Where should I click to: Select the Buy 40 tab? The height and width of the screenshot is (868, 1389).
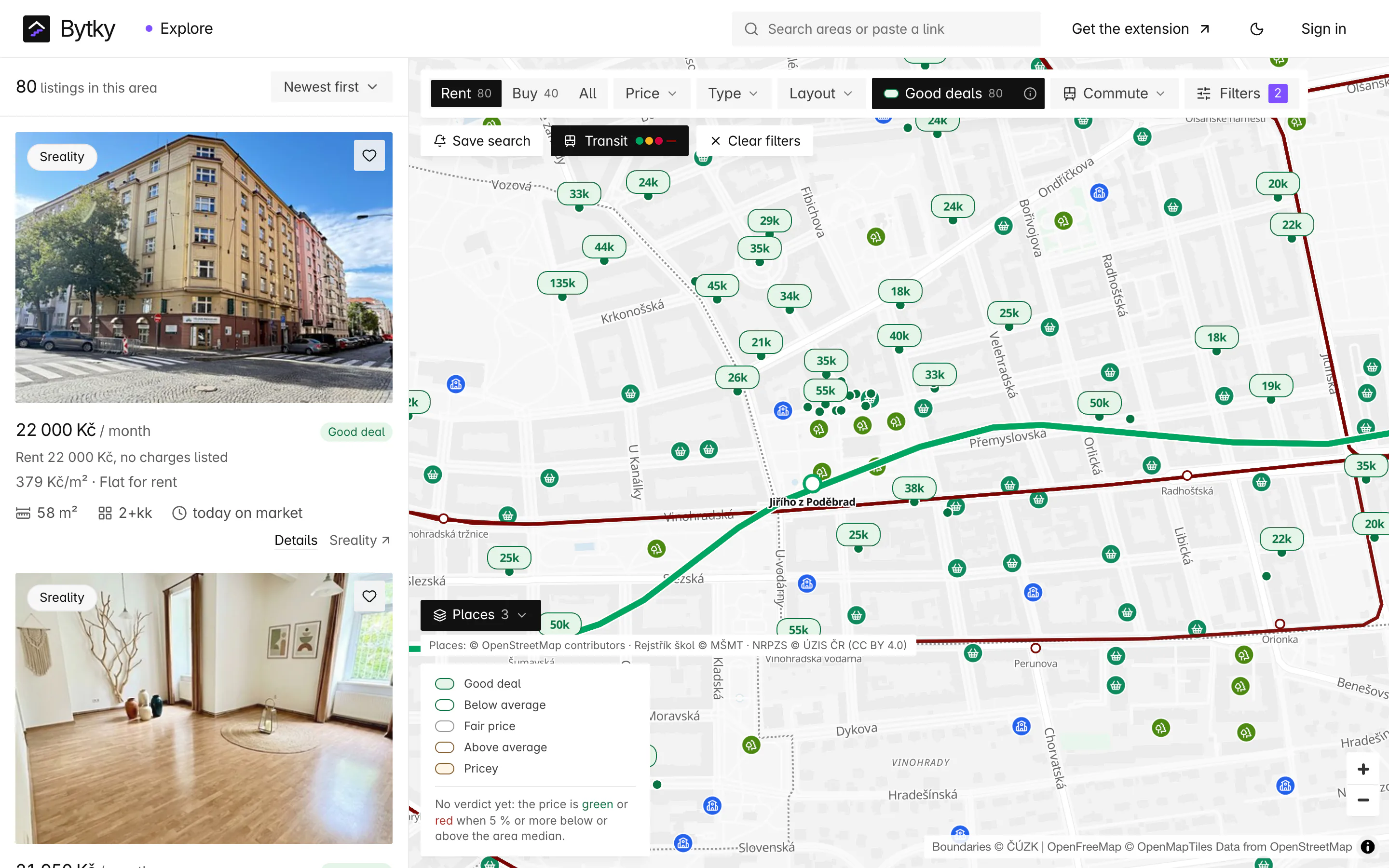534,94
